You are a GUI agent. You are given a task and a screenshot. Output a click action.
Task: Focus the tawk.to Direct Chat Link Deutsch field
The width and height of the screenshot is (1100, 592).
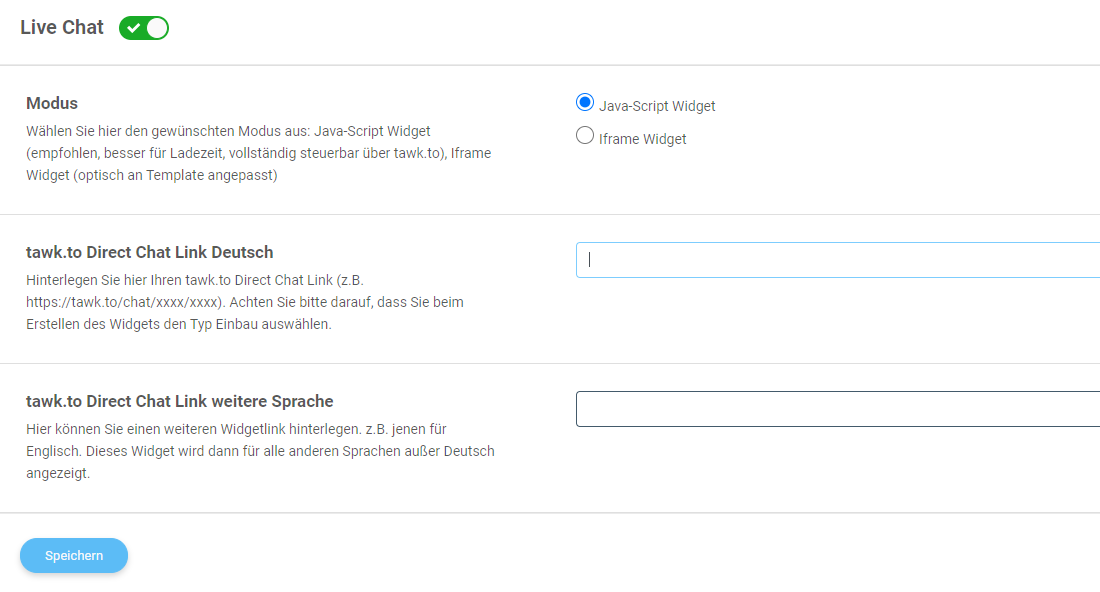(x=838, y=260)
